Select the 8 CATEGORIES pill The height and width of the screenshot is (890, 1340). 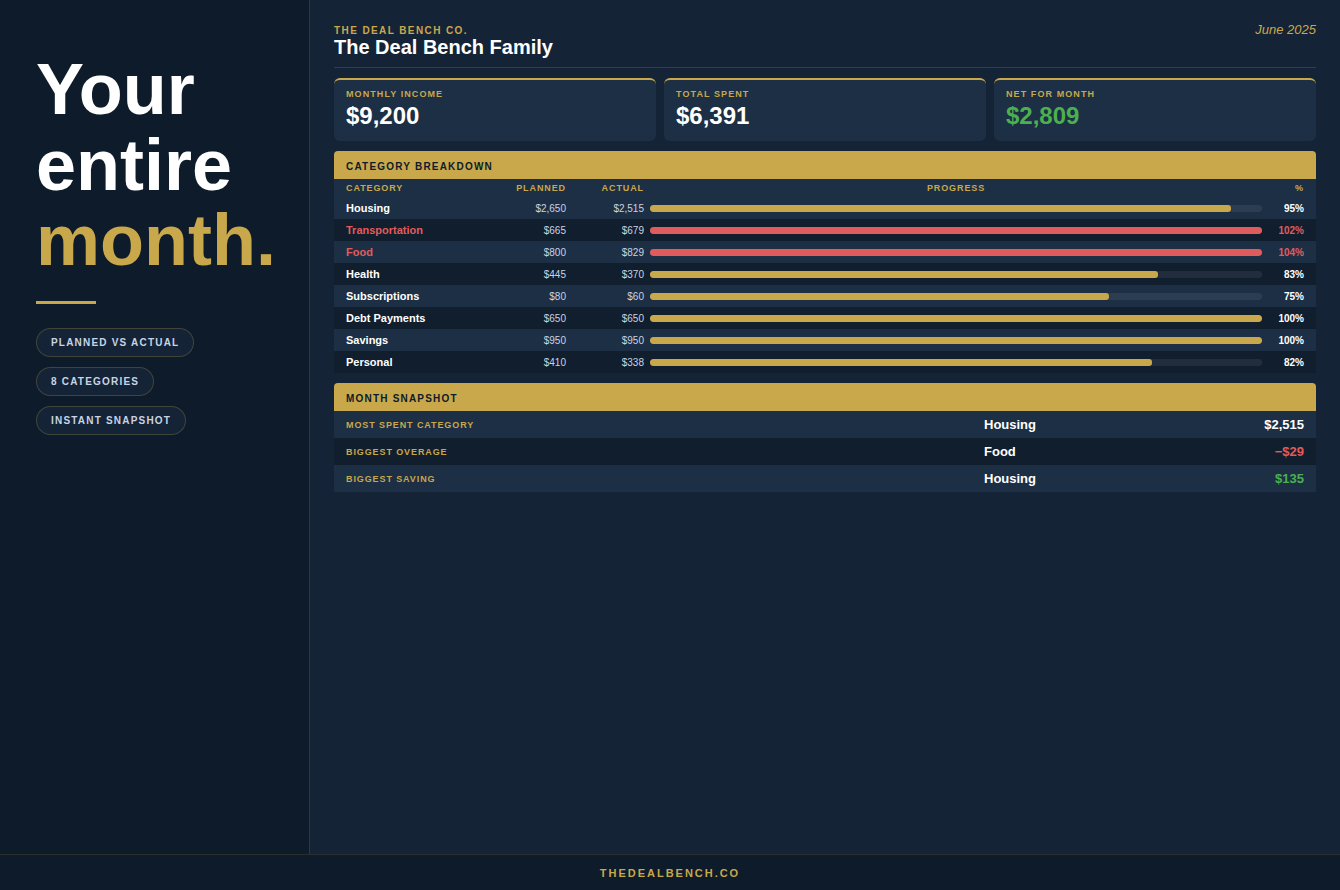tap(95, 382)
